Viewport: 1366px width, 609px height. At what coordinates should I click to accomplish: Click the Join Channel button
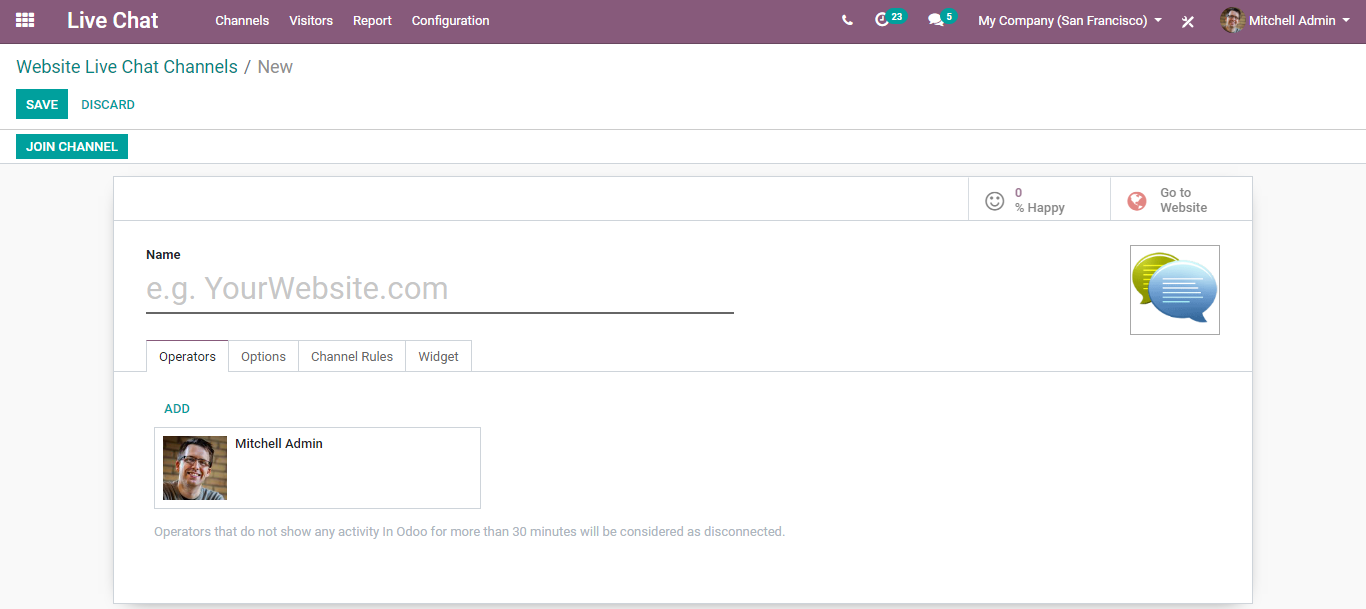pyautogui.click(x=72, y=146)
